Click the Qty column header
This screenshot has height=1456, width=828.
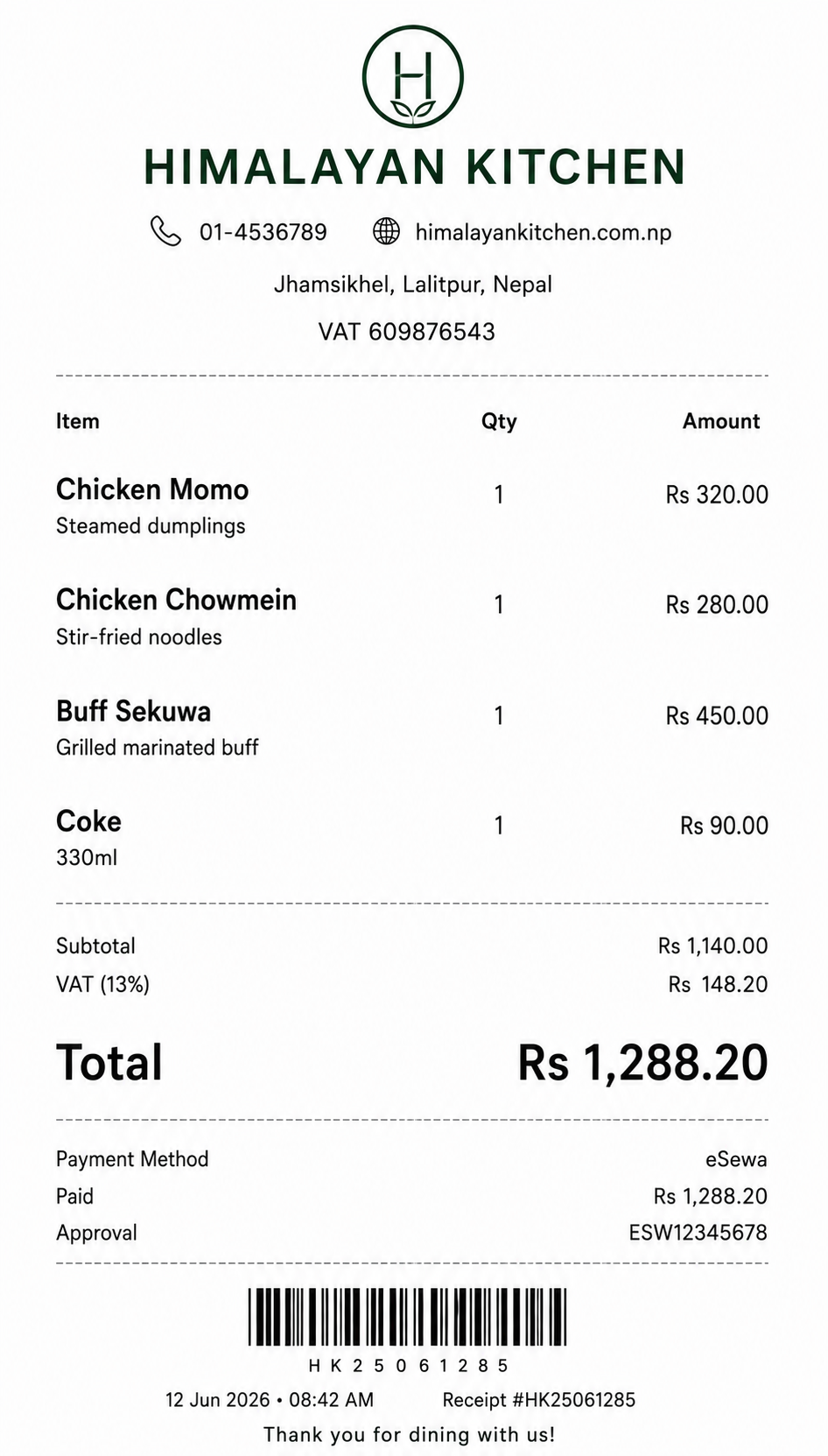[x=499, y=422]
